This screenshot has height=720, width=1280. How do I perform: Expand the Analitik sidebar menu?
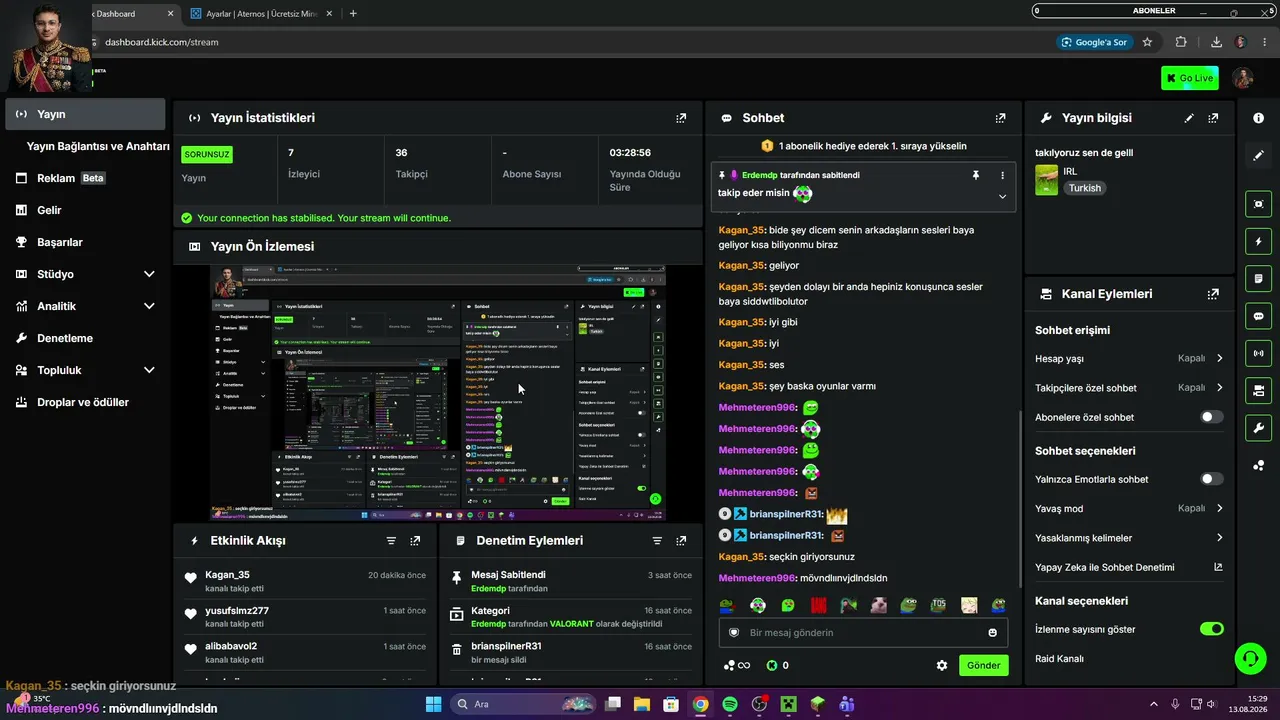pyautogui.click(x=150, y=306)
